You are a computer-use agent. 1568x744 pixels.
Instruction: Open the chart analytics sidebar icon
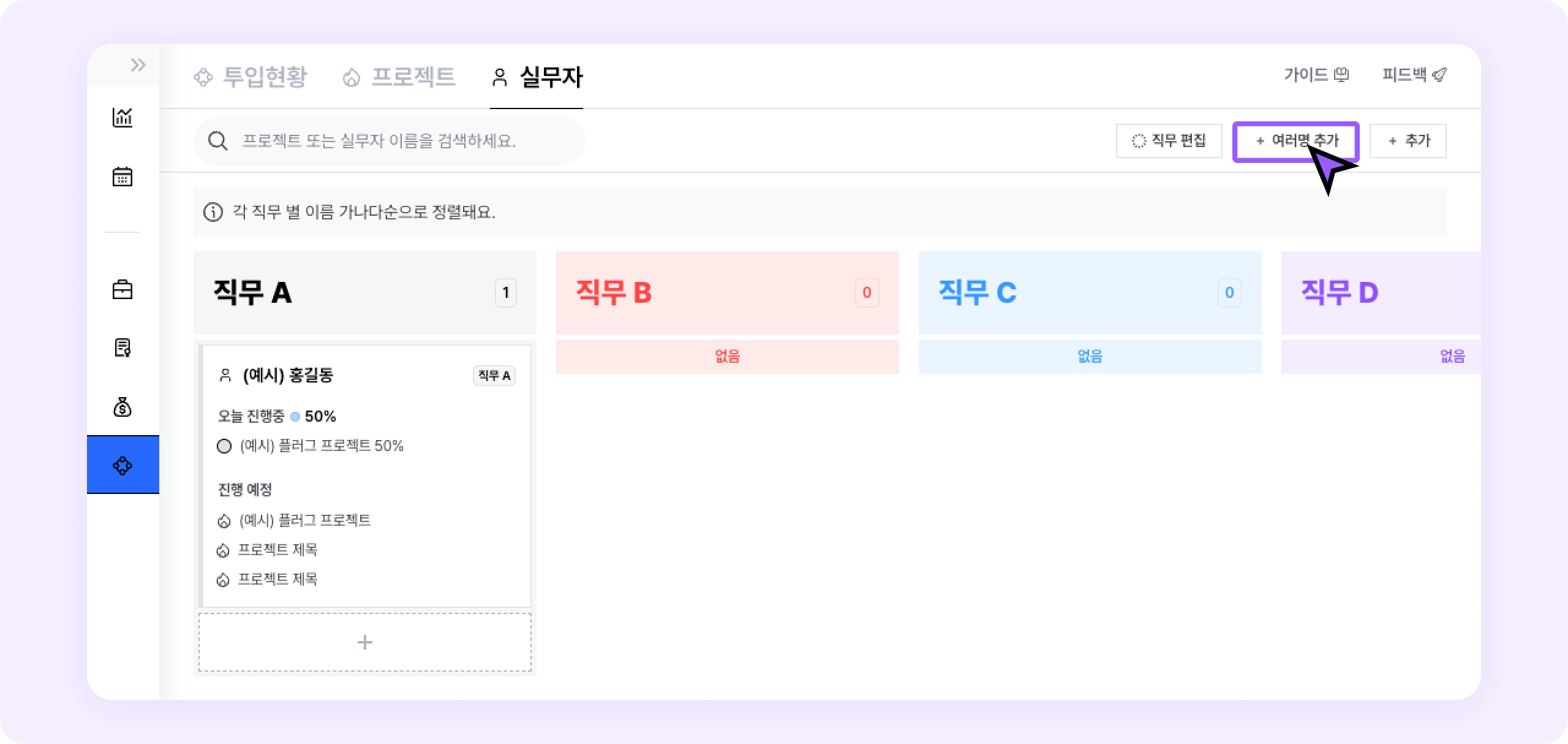point(123,117)
